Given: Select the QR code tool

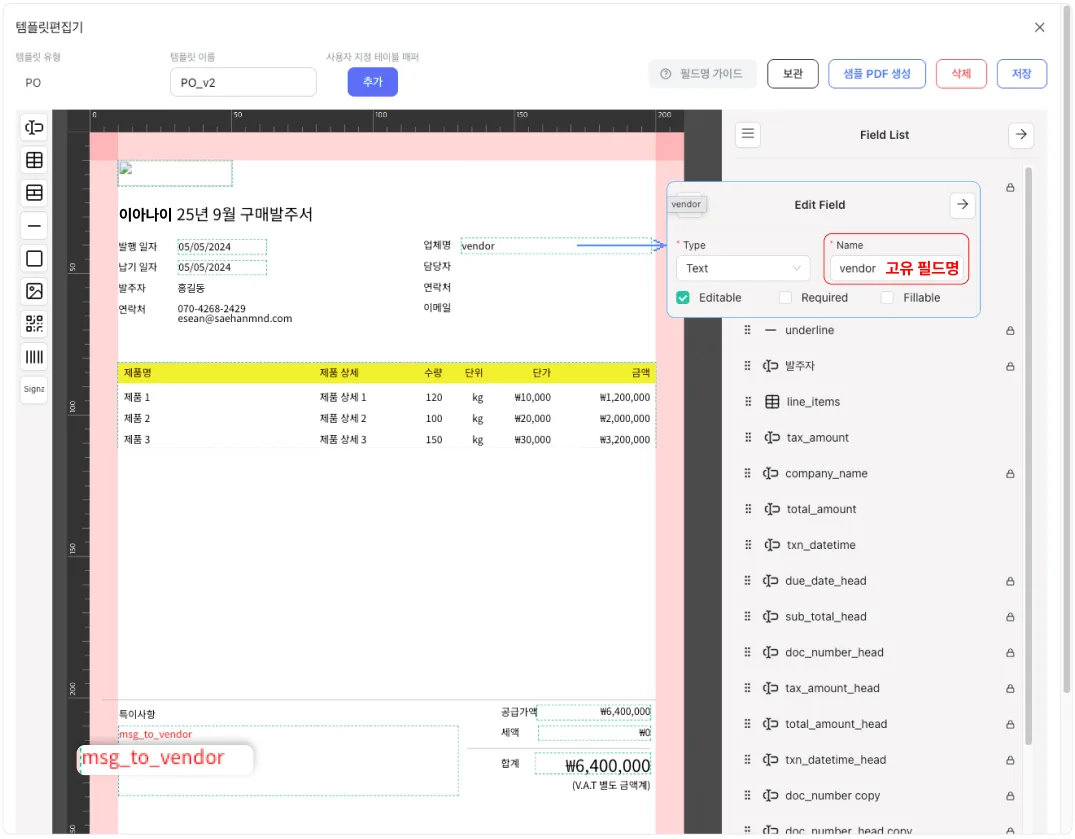Looking at the screenshot, I should (x=34, y=323).
